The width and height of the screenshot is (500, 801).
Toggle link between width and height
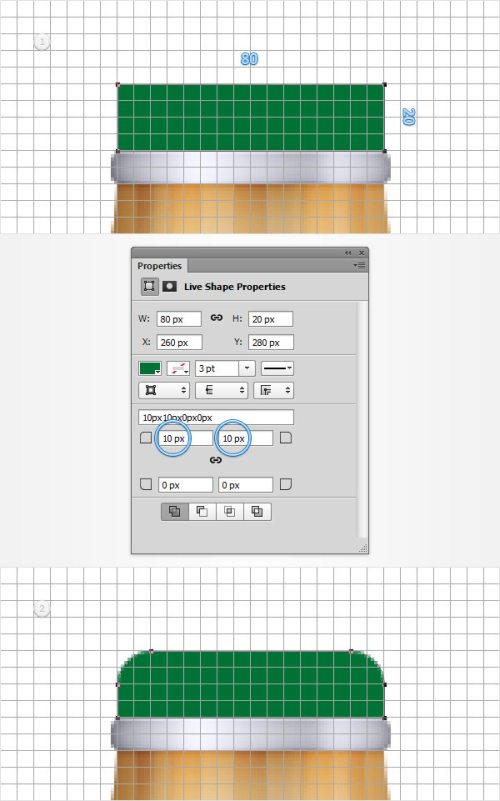[x=217, y=318]
